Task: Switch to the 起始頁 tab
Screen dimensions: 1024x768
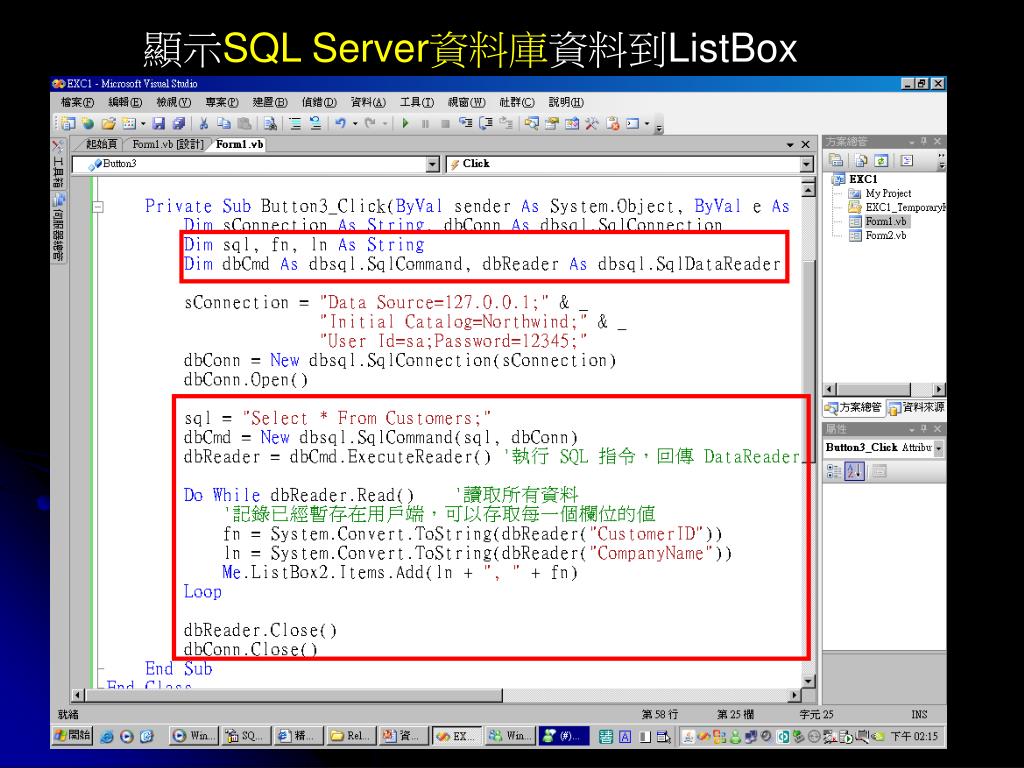Action: tap(101, 144)
